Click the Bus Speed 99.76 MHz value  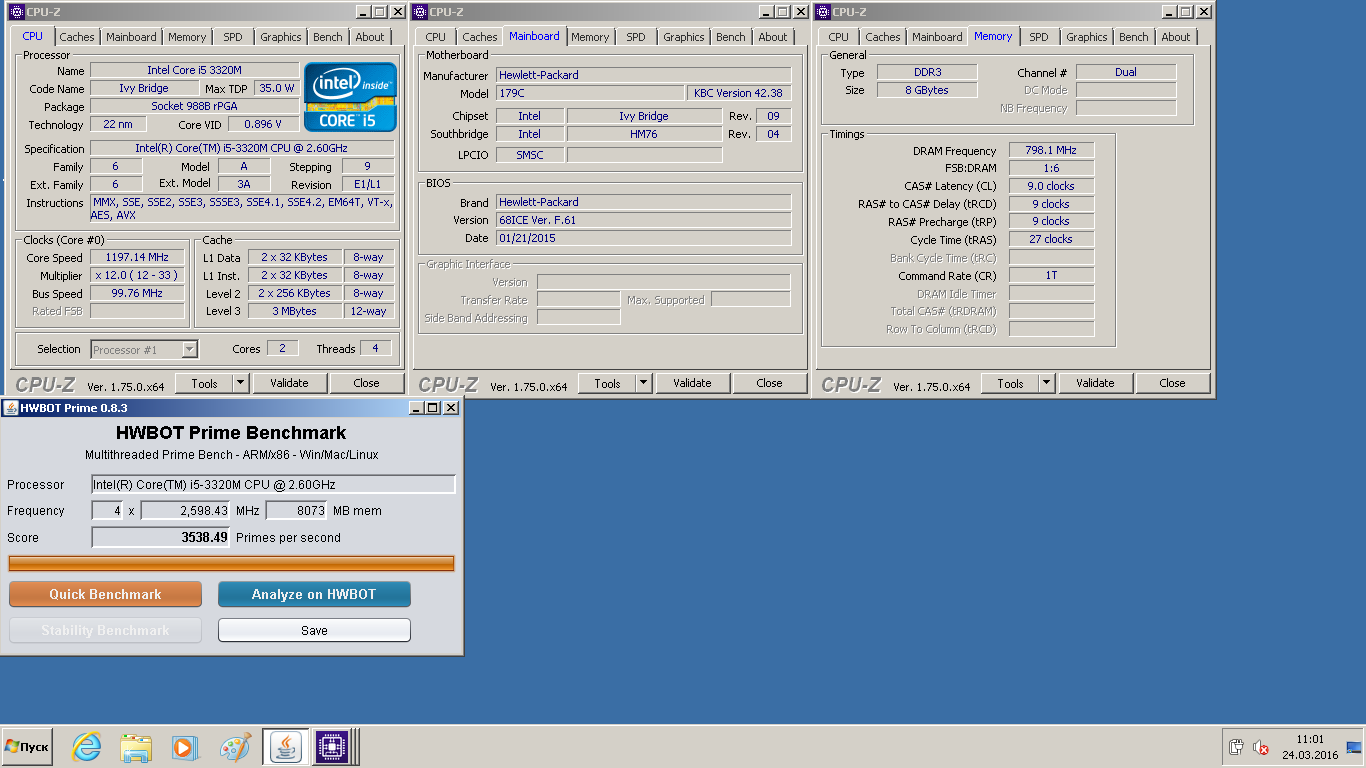[138, 294]
